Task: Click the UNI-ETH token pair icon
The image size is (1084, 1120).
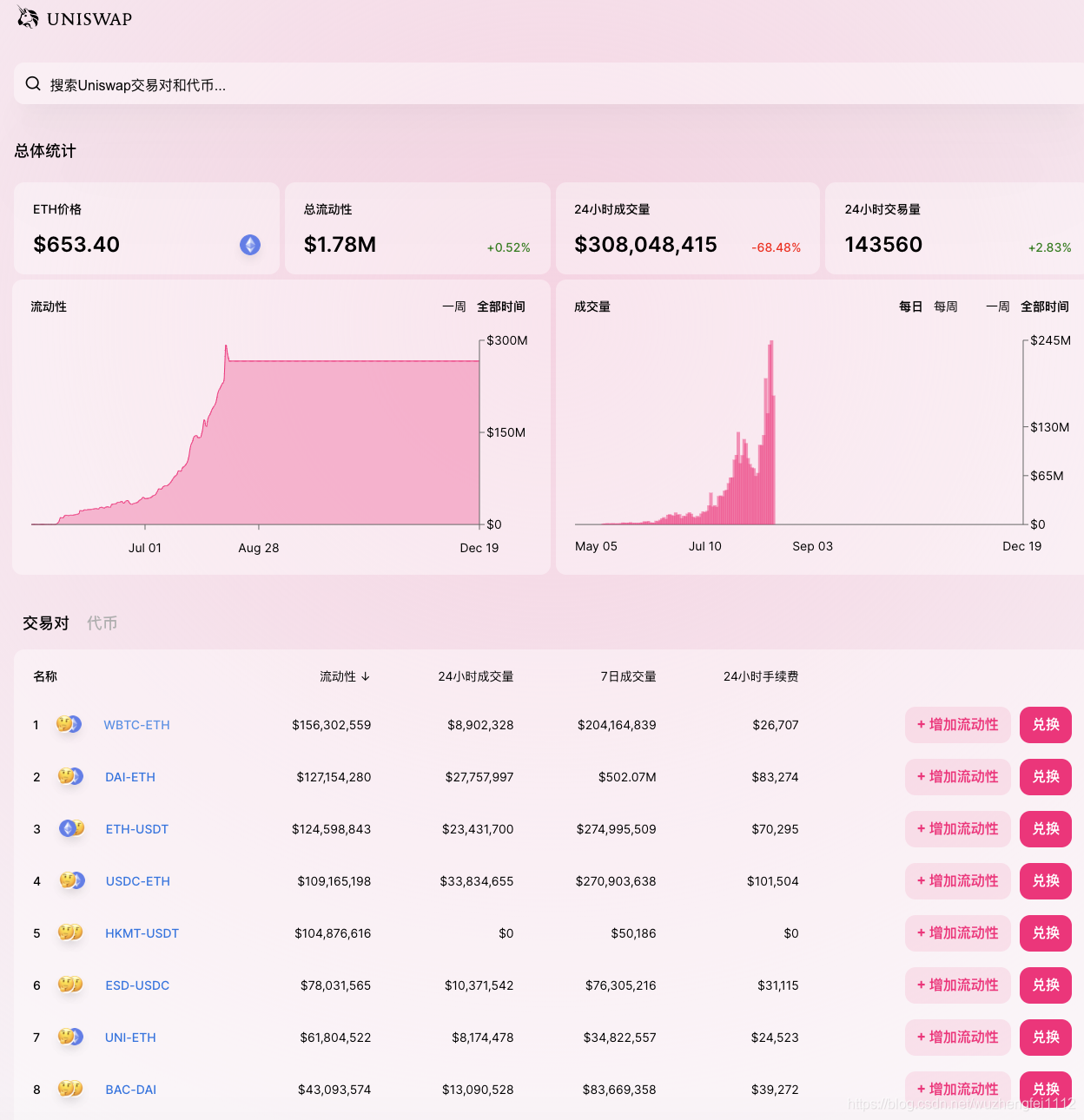Action: click(70, 1037)
